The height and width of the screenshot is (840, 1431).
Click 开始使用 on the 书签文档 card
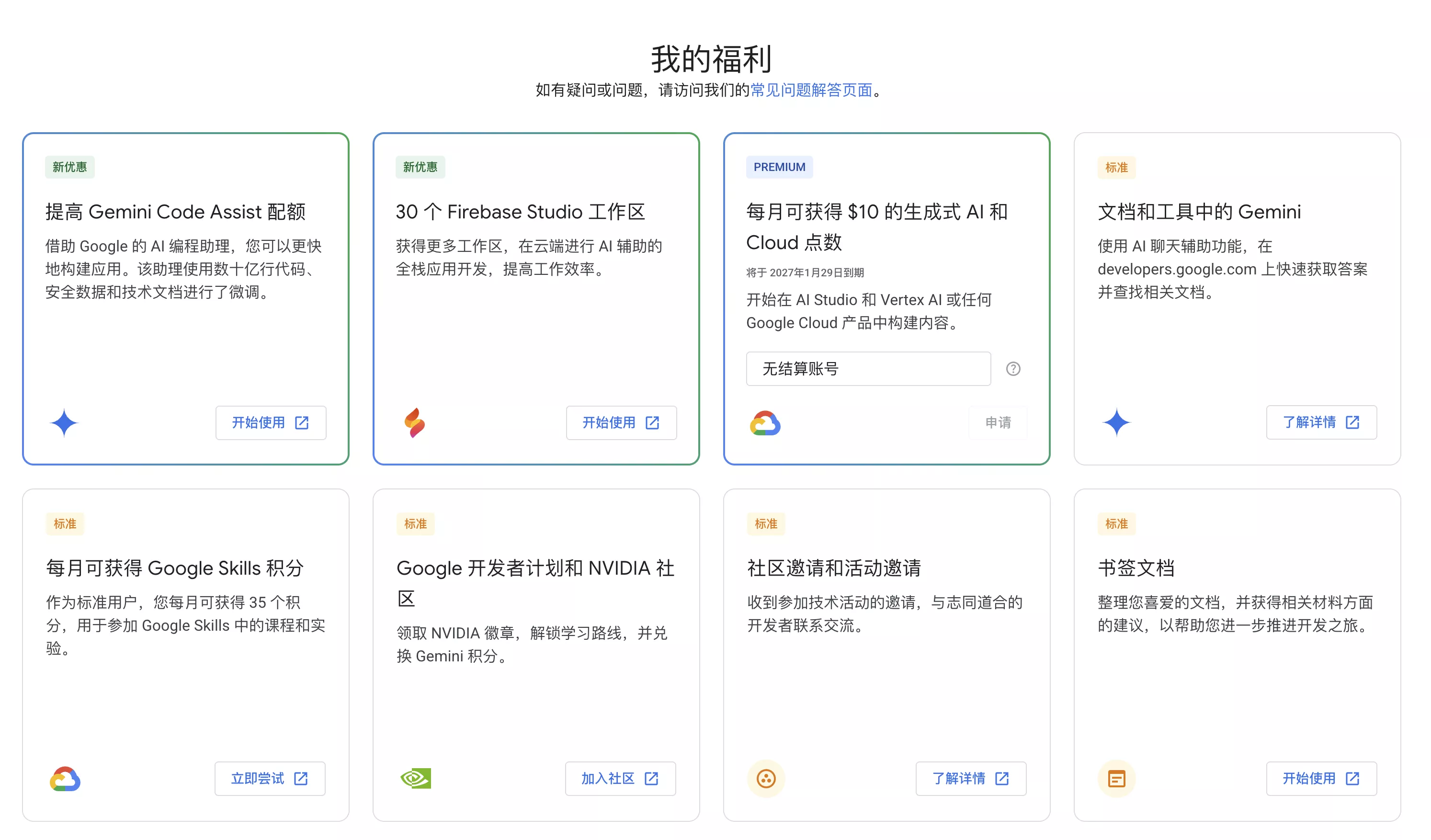(x=1321, y=779)
